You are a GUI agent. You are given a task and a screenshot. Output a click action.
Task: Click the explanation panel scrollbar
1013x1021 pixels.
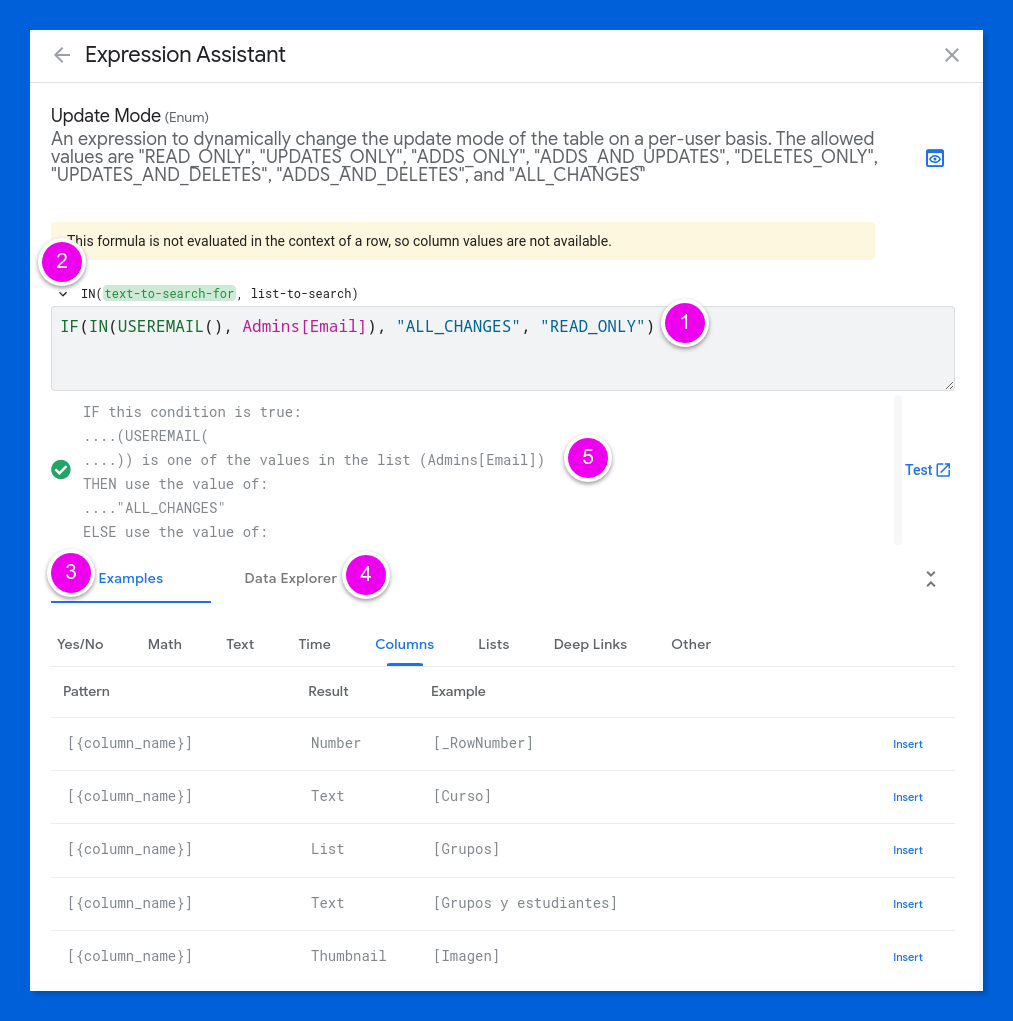[898, 470]
